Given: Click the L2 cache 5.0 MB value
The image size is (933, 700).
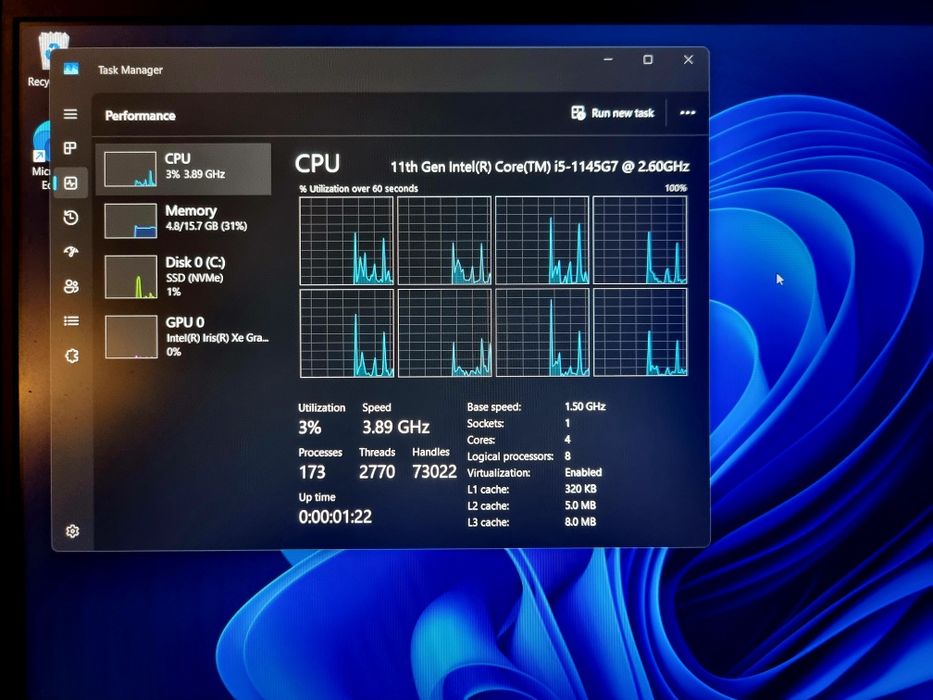Looking at the screenshot, I should [580, 505].
